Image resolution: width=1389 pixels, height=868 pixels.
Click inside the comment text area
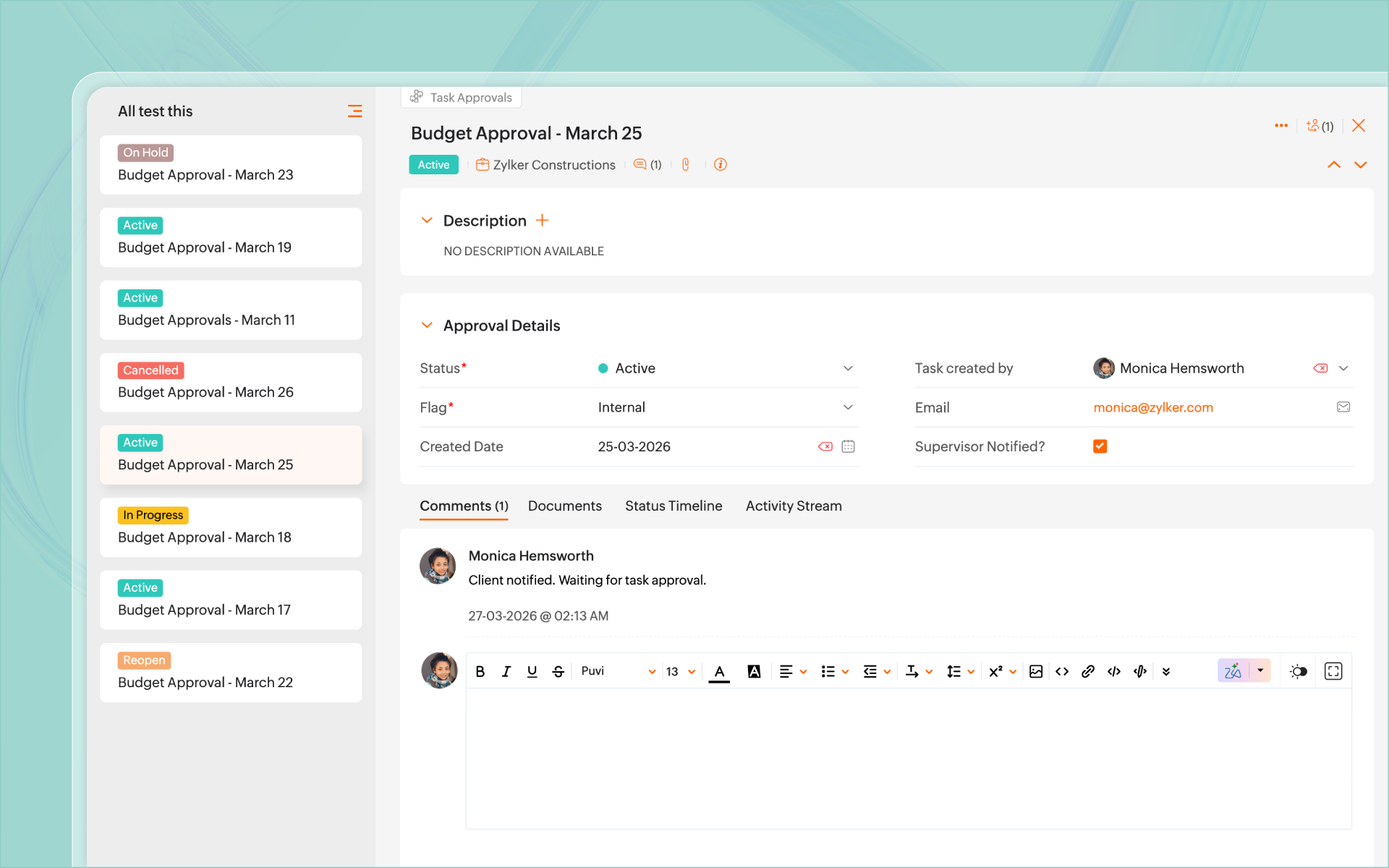908,758
